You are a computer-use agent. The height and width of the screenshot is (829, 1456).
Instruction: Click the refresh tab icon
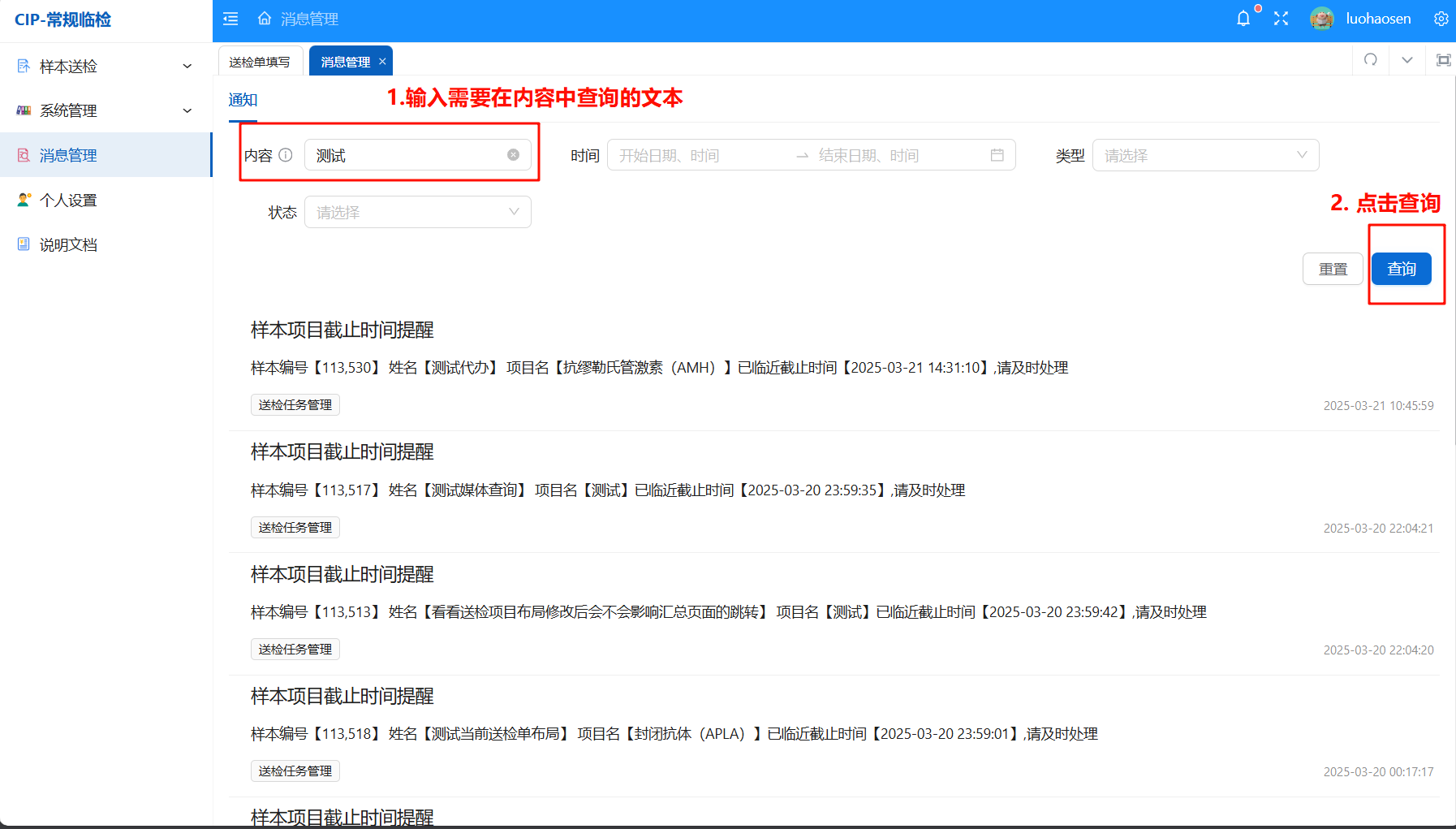(x=1371, y=60)
